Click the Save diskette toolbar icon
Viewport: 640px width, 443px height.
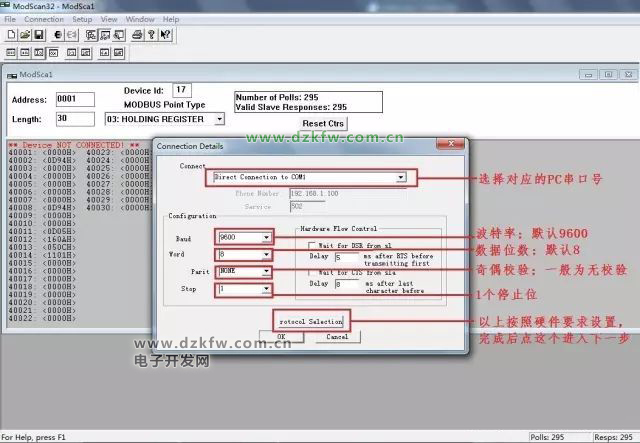[x=38, y=35]
